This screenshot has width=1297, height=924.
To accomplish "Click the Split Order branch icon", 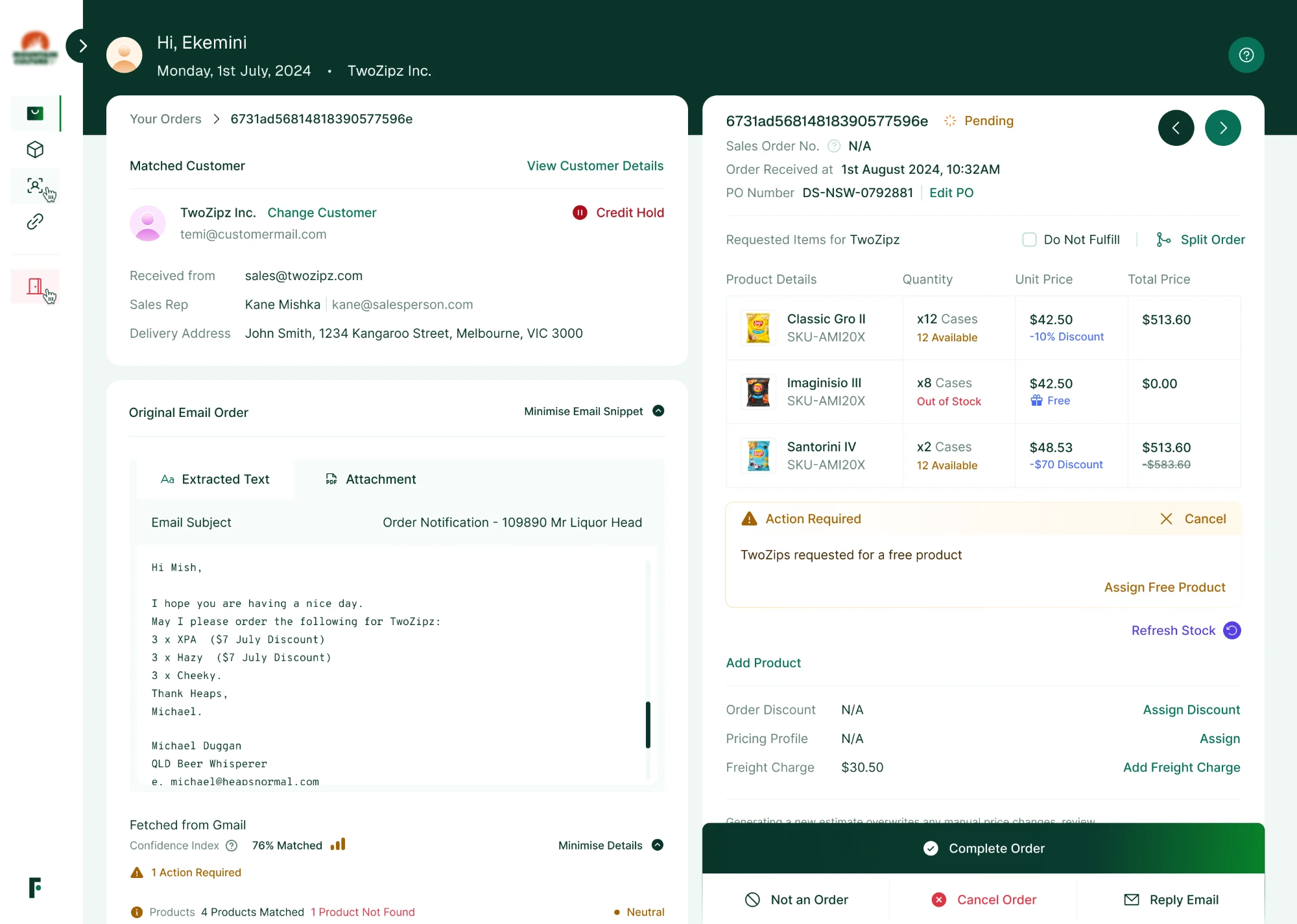I will coord(1163,240).
